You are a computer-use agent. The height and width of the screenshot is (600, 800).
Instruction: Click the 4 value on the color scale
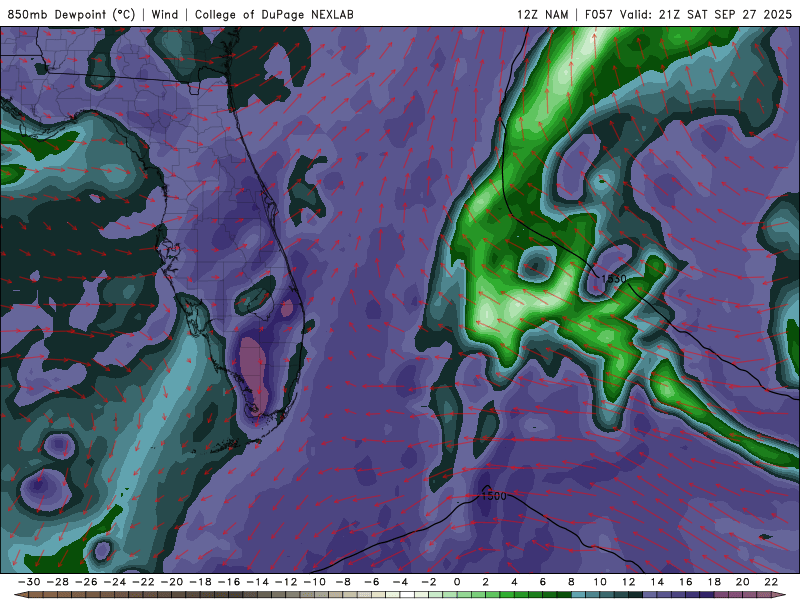[x=514, y=582]
